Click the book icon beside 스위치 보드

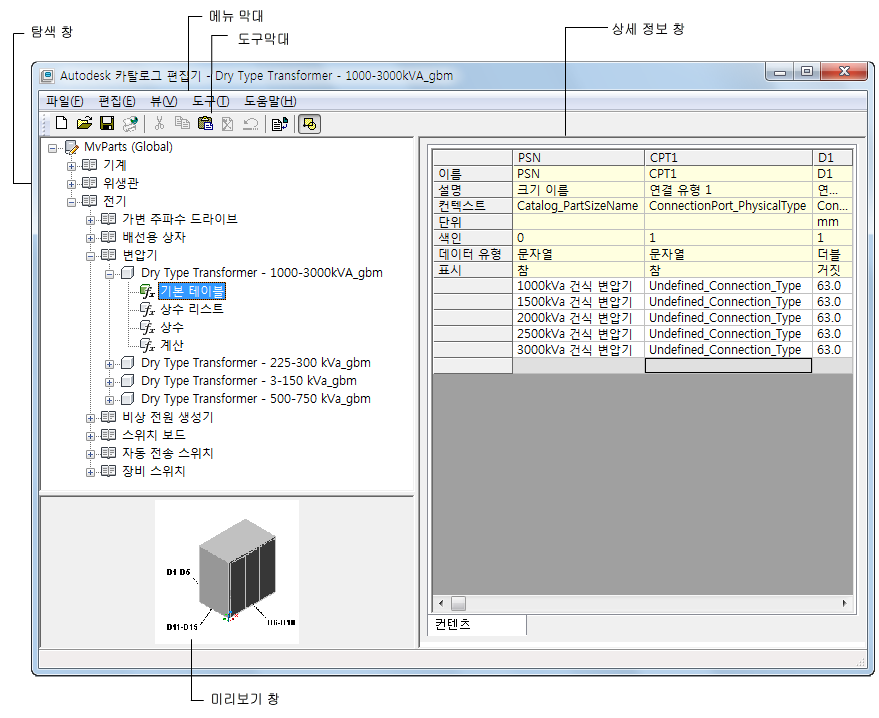[x=108, y=435]
